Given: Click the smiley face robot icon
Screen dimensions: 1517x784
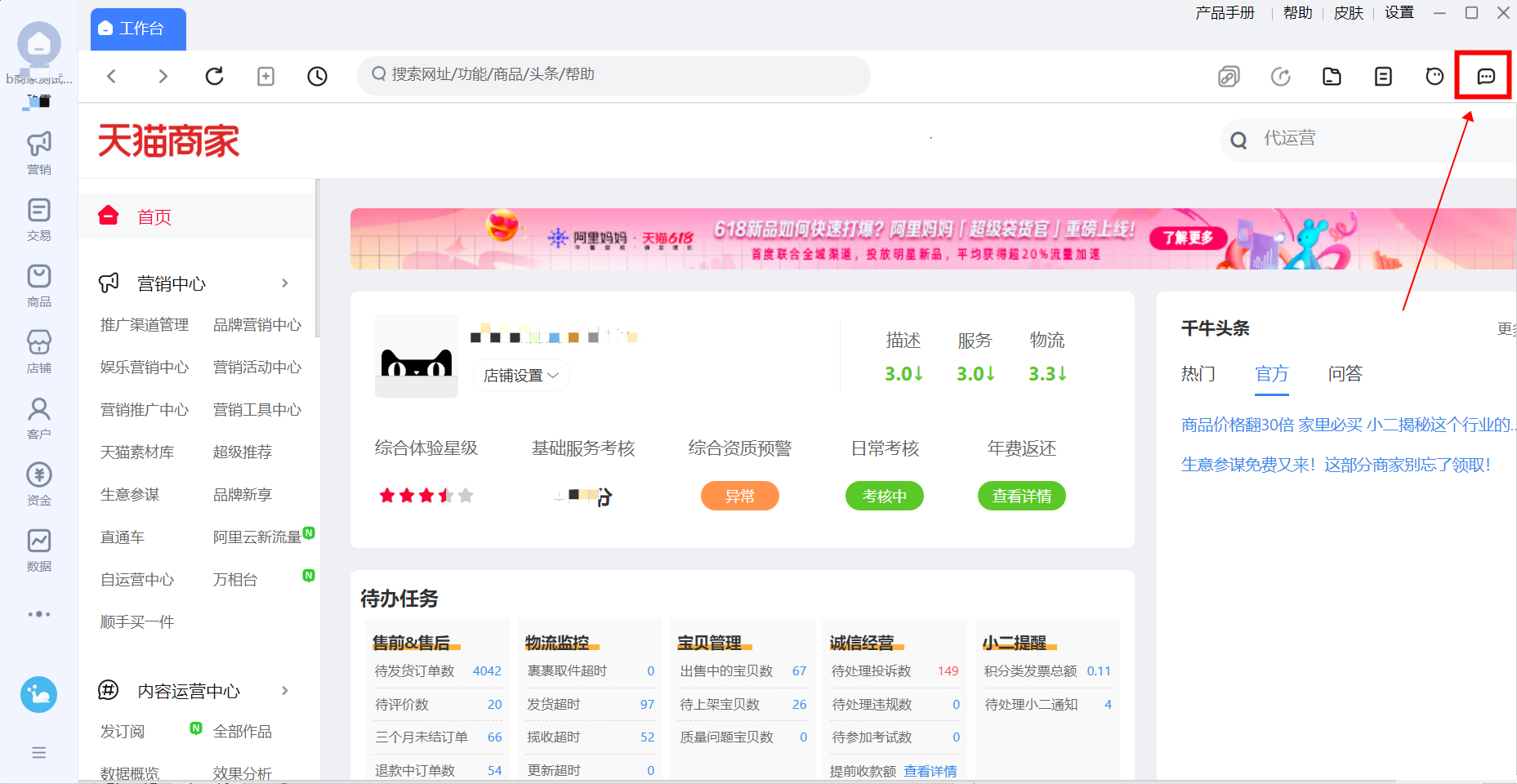Looking at the screenshot, I should [1434, 77].
